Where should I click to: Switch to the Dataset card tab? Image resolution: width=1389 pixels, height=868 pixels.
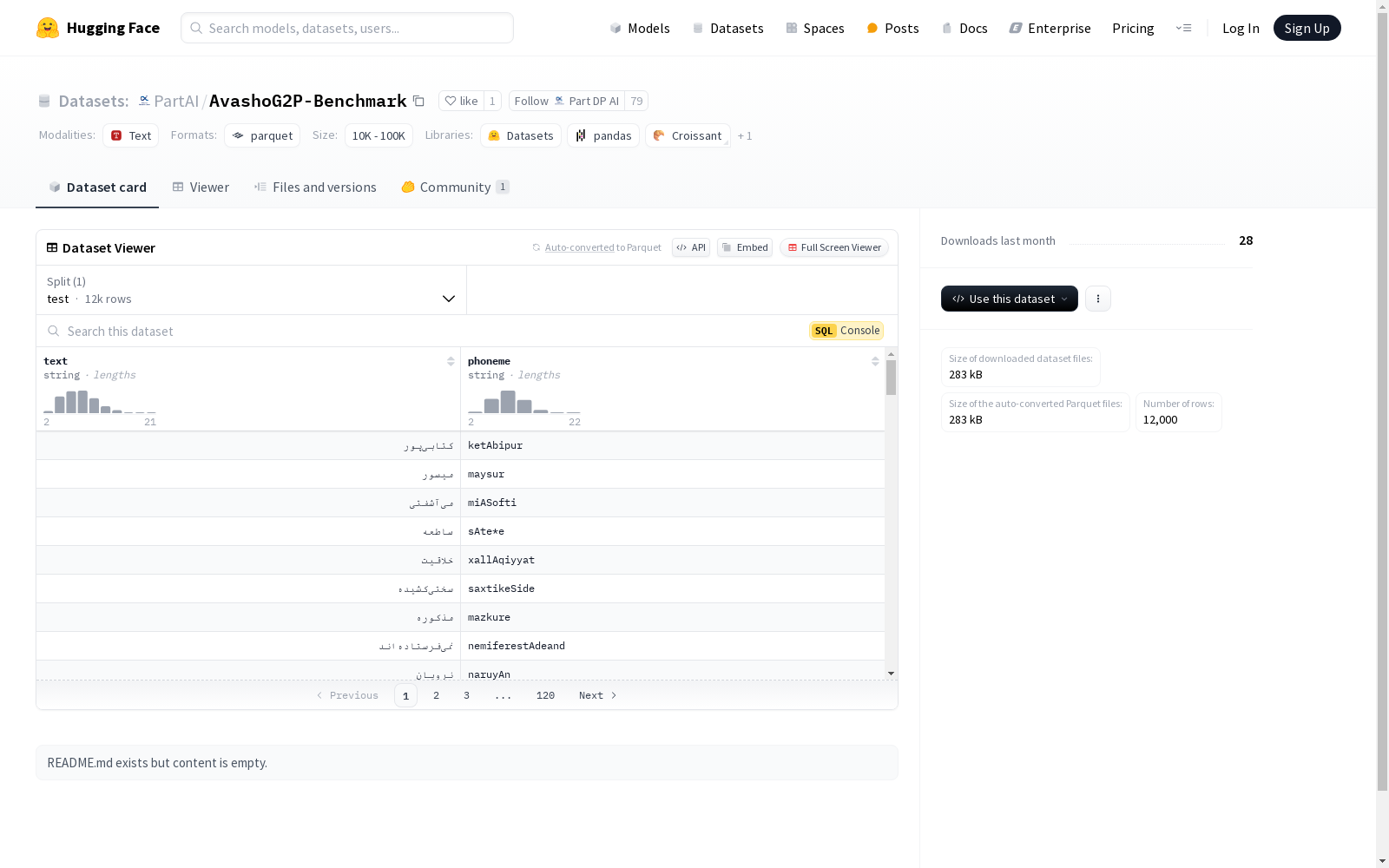[97, 187]
